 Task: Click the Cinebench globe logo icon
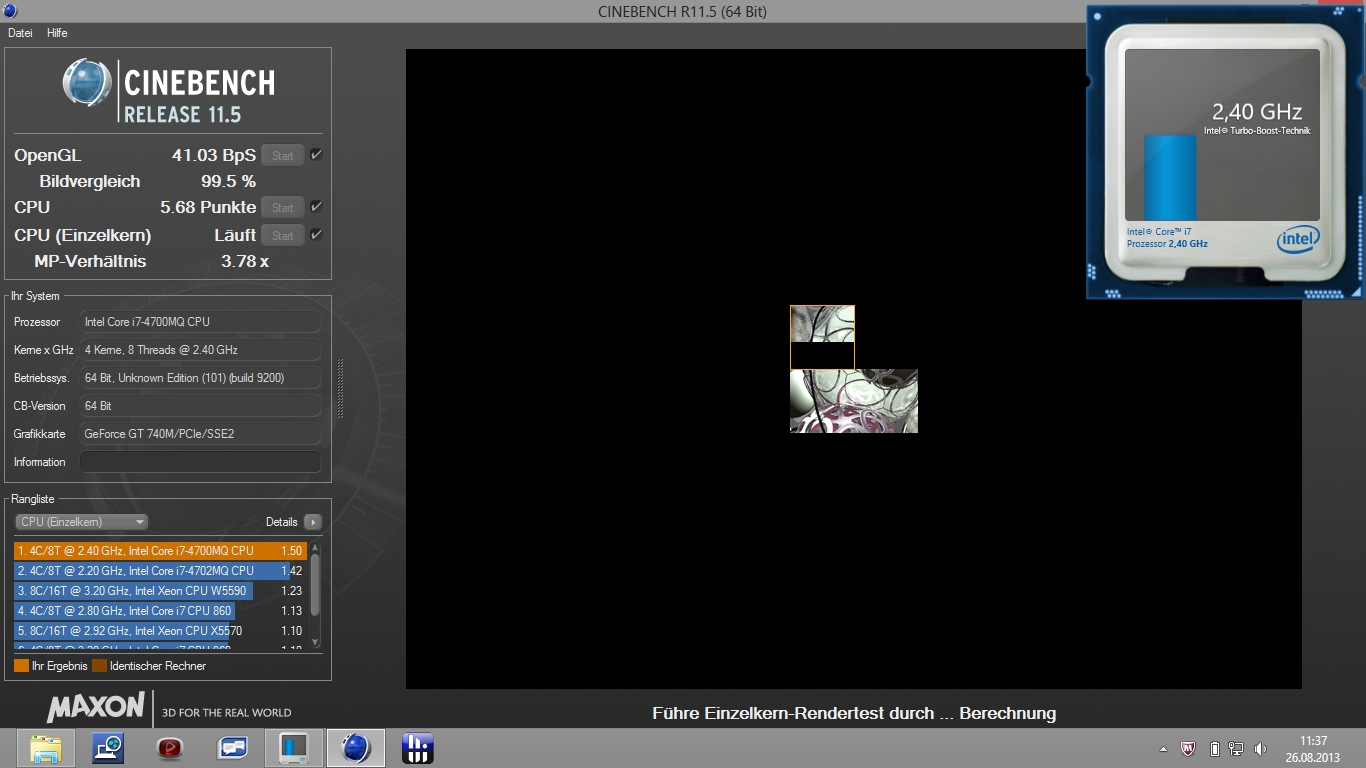pos(88,83)
